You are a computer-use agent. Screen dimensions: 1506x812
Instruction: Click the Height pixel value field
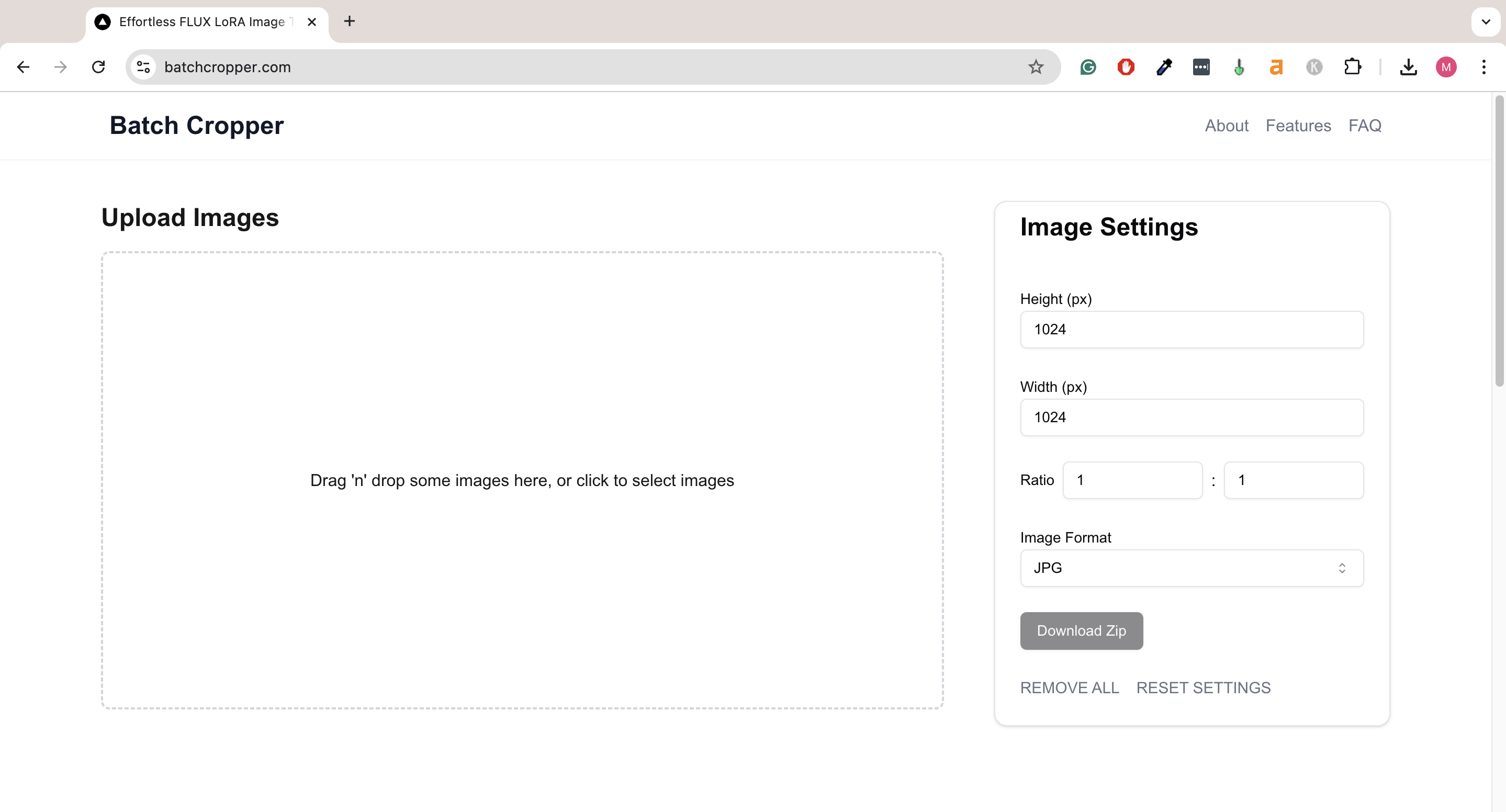tap(1191, 329)
